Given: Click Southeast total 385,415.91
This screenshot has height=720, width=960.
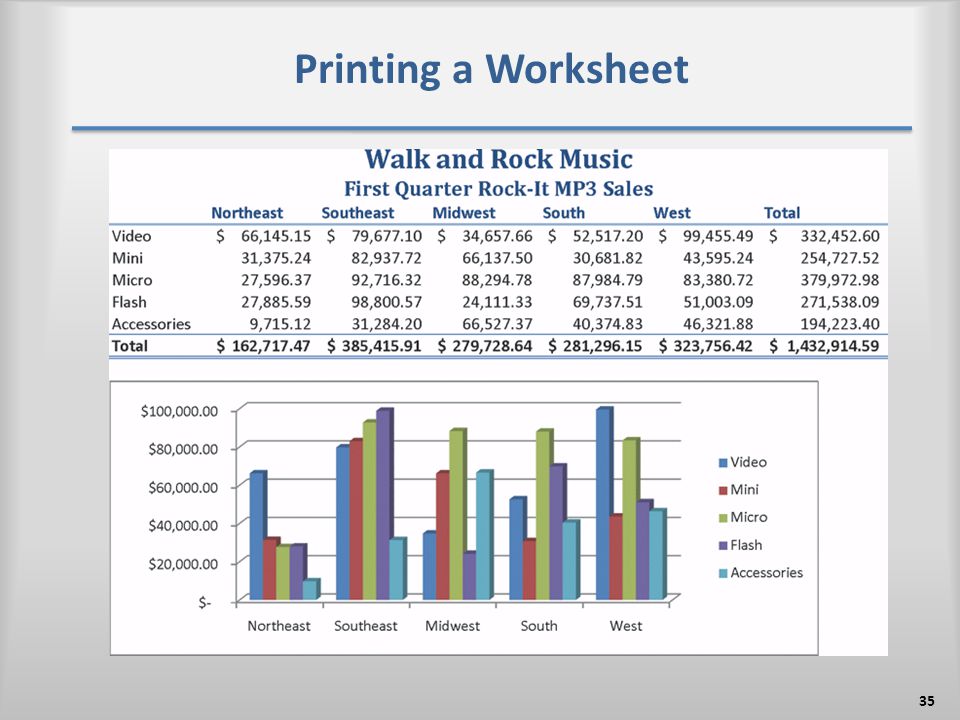Looking at the screenshot, I should pyautogui.click(x=382, y=347).
